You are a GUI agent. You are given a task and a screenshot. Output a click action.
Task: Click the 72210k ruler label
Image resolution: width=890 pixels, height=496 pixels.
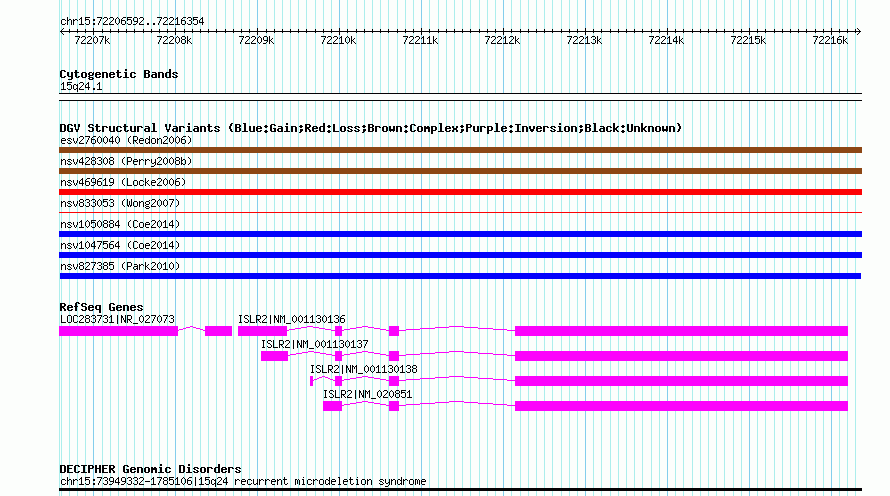pos(338,40)
